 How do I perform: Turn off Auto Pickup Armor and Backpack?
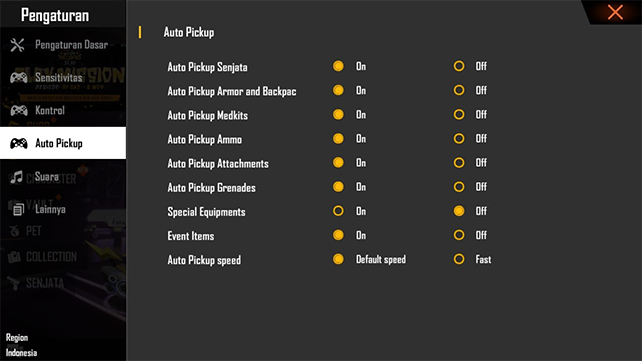(x=459, y=90)
